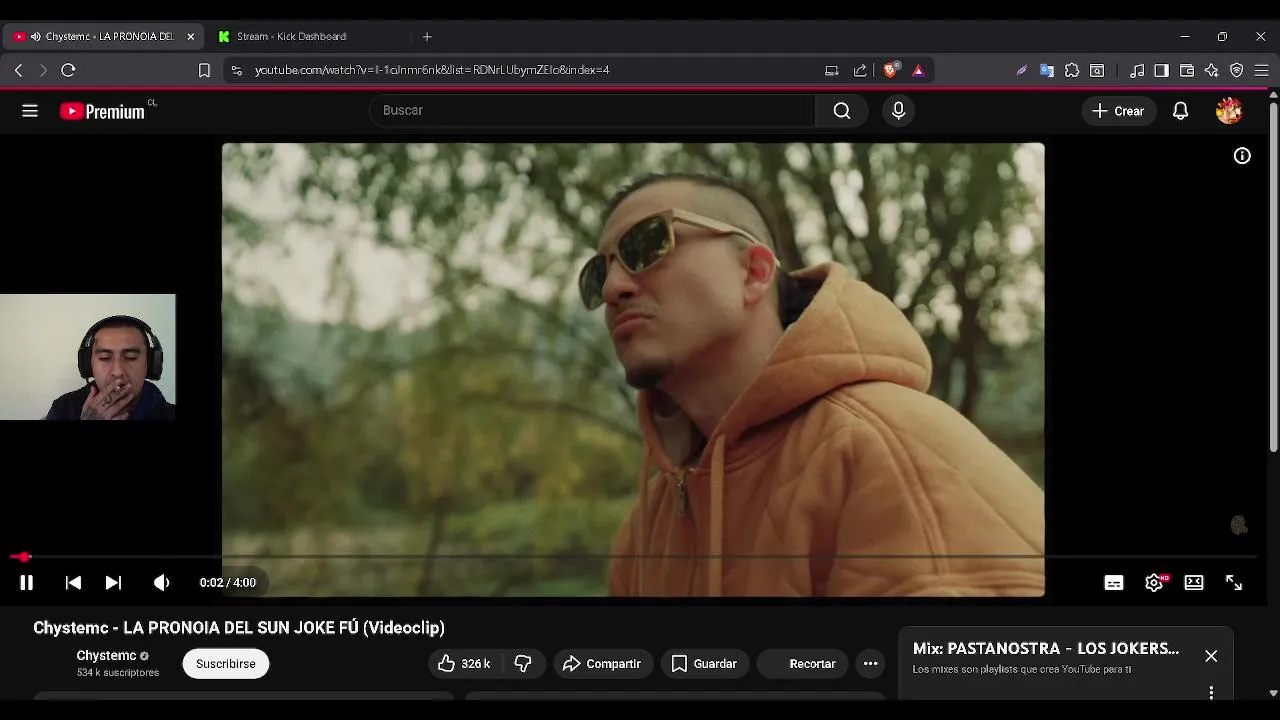The image size is (1280, 720).
Task: Skip to the next video
Action: click(x=113, y=583)
